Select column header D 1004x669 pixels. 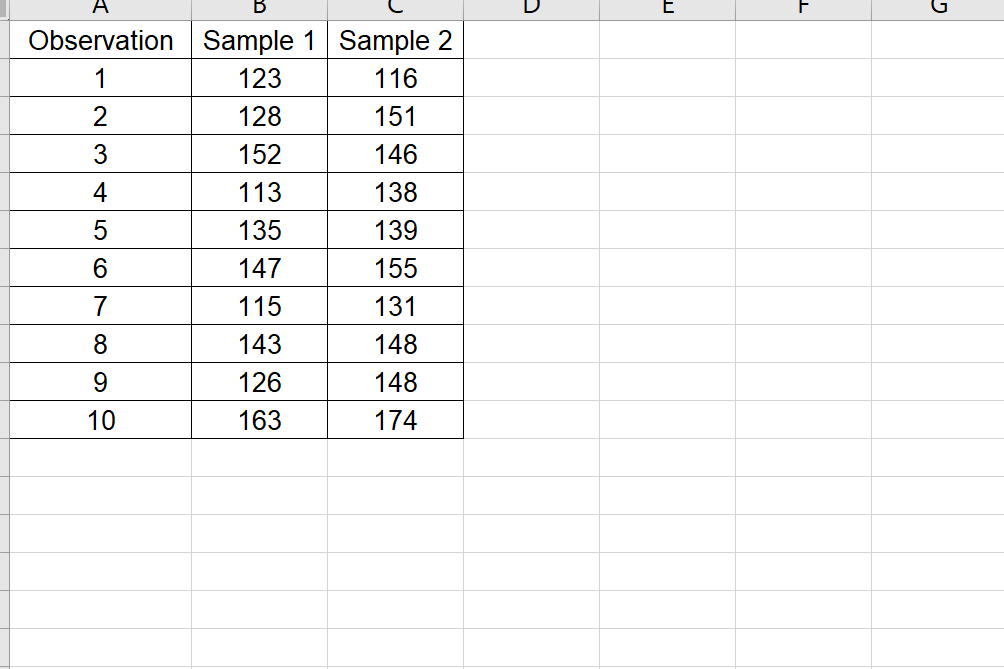(530, 8)
